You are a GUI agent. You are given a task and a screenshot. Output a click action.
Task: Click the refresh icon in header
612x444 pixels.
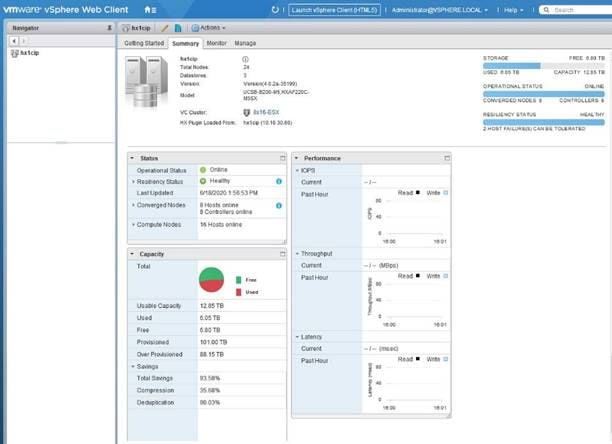coord(275,10)
